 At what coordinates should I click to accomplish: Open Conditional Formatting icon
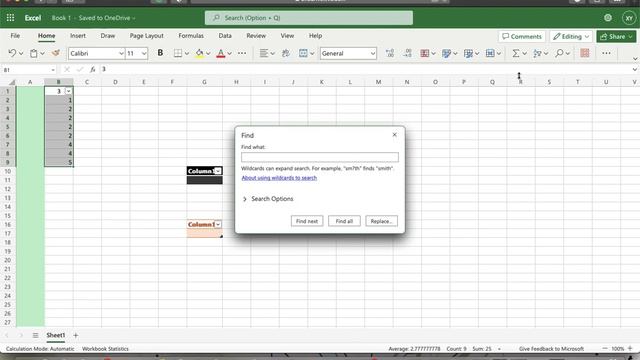(x=424, y=53)
